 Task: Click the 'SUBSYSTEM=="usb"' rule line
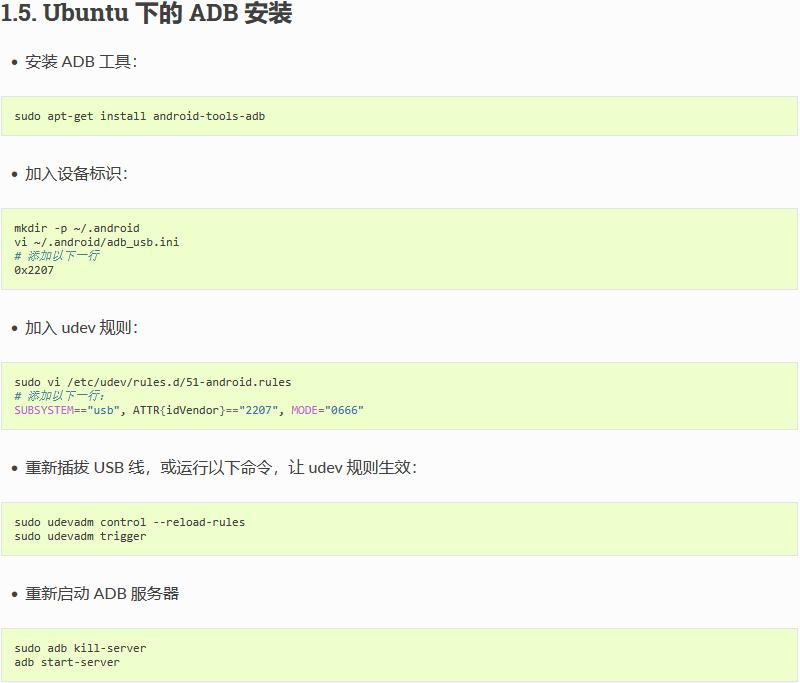click(189, 410)
